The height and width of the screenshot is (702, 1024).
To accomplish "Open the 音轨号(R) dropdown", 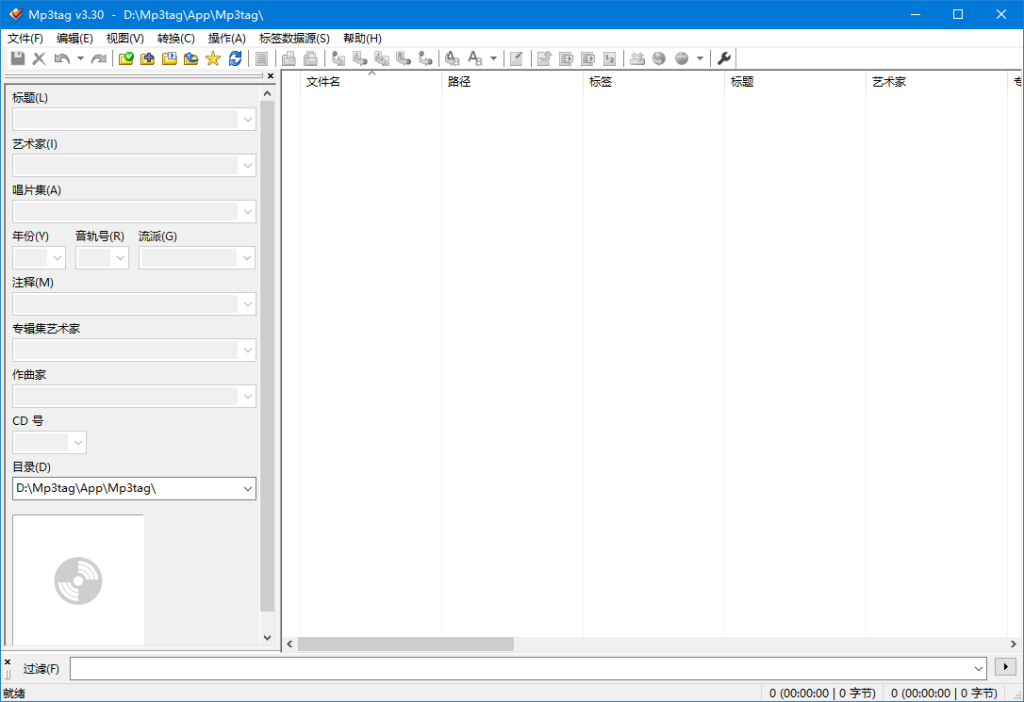I will (120, 258).
